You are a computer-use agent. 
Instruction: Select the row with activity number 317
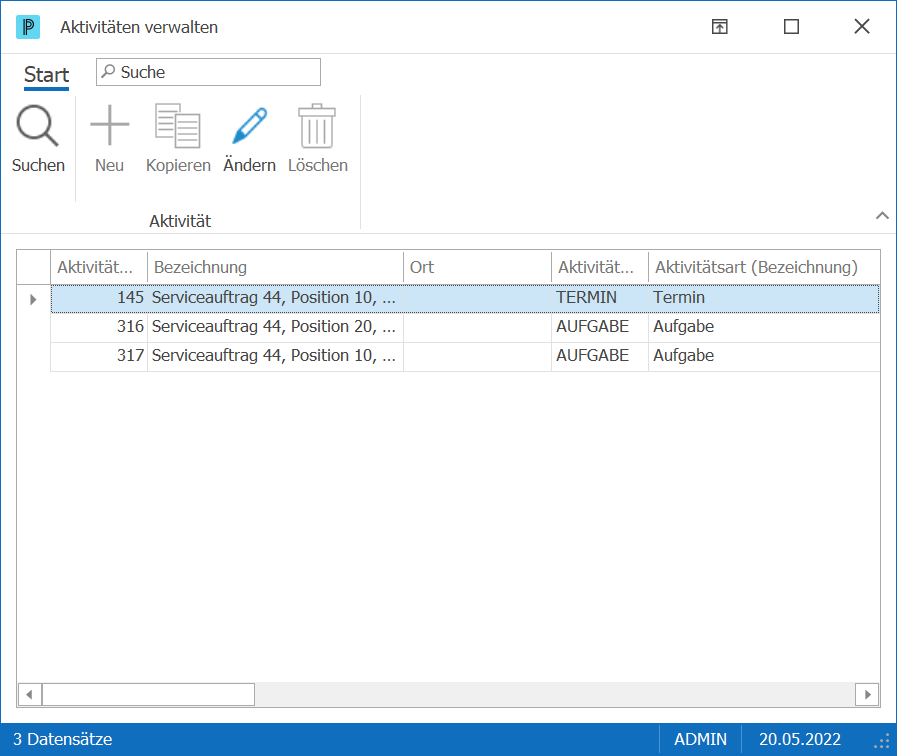(465, 356)
